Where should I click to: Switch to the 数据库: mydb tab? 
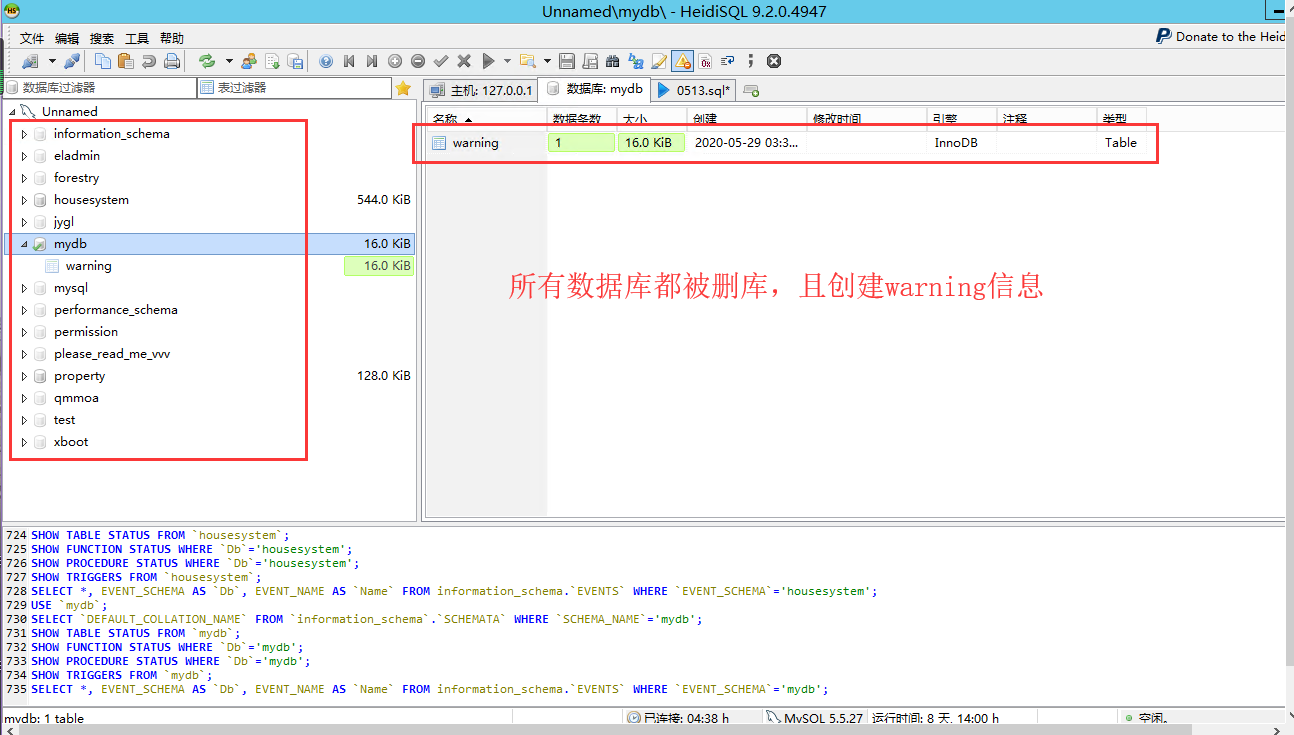(x=595, y=89)
